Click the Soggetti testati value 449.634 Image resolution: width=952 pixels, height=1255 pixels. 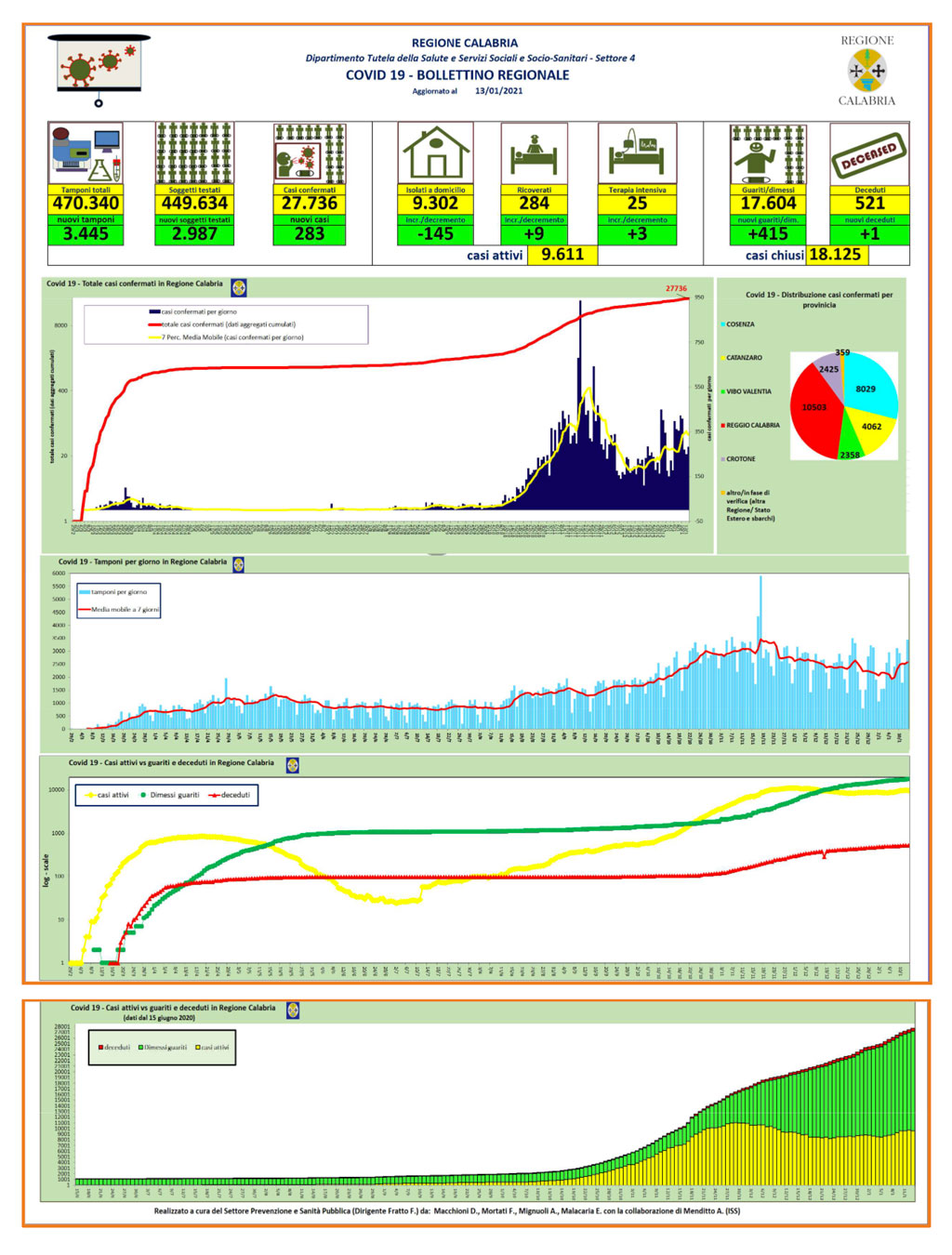tap(194, 204)
